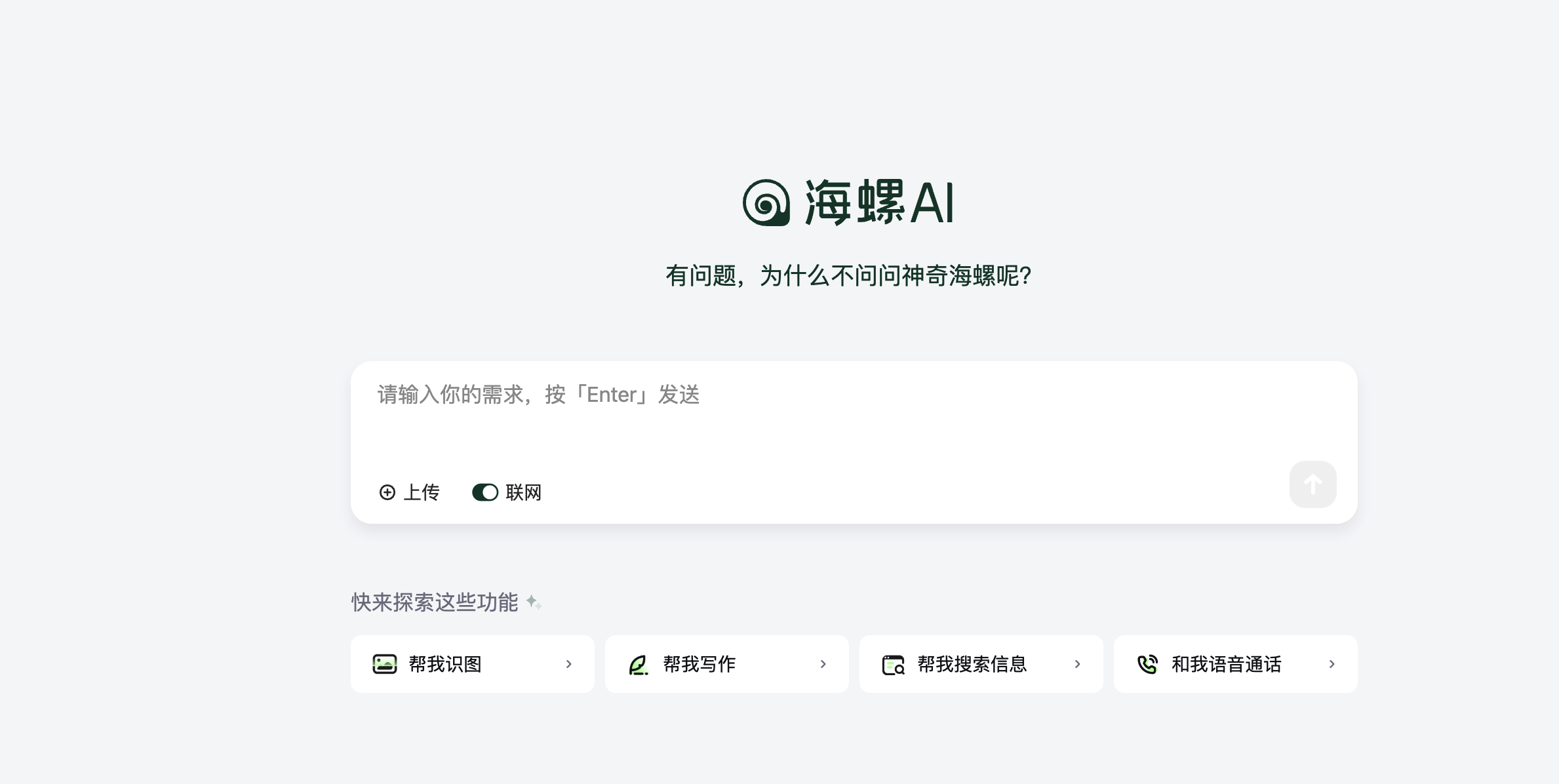Click the writing quill icon
1559x784 pixels.
coord(639,665)
